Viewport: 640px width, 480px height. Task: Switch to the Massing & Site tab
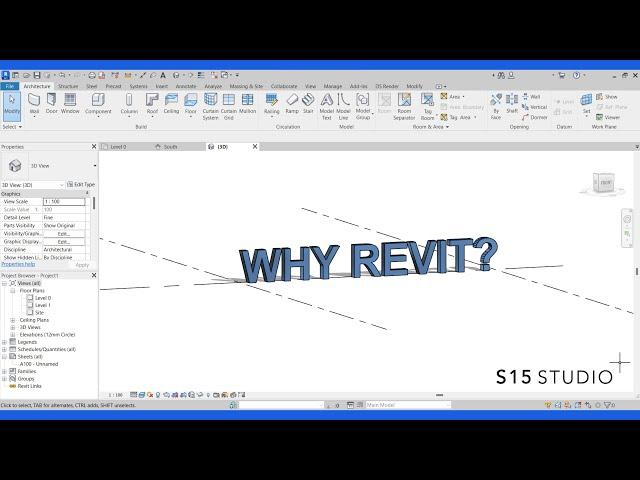pos(246,86)
